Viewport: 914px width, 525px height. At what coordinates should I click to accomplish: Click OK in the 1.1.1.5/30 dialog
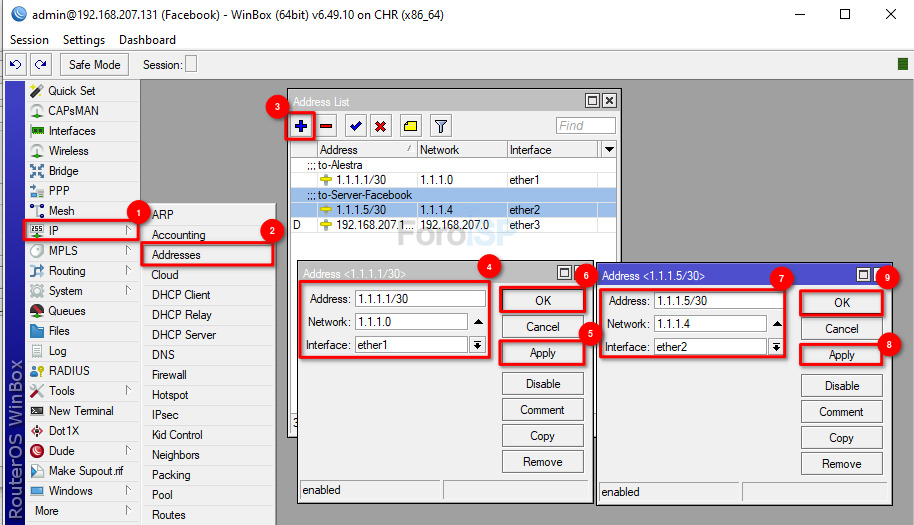coord(841,303)
